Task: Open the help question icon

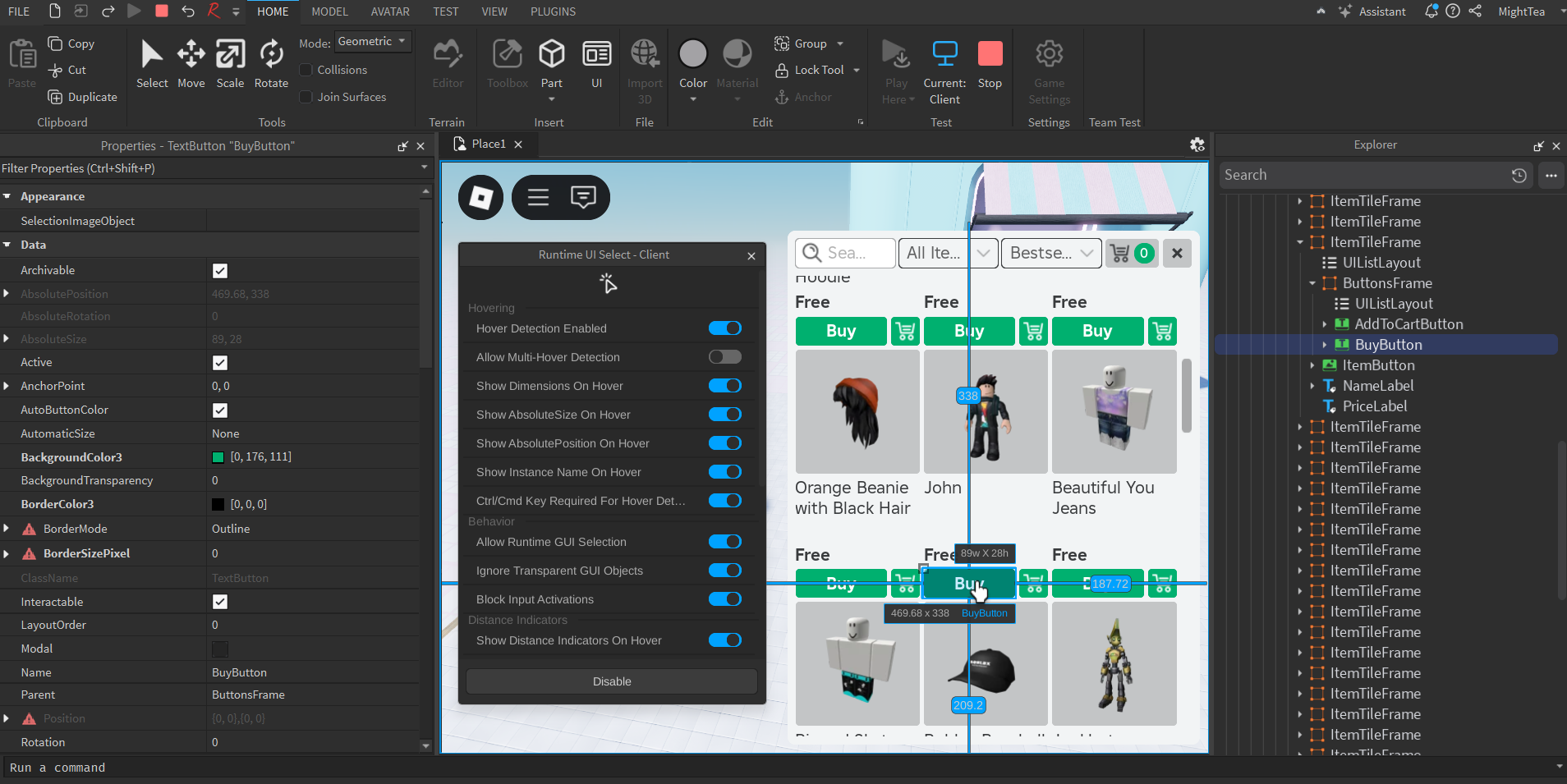Action: point(1453,11)
